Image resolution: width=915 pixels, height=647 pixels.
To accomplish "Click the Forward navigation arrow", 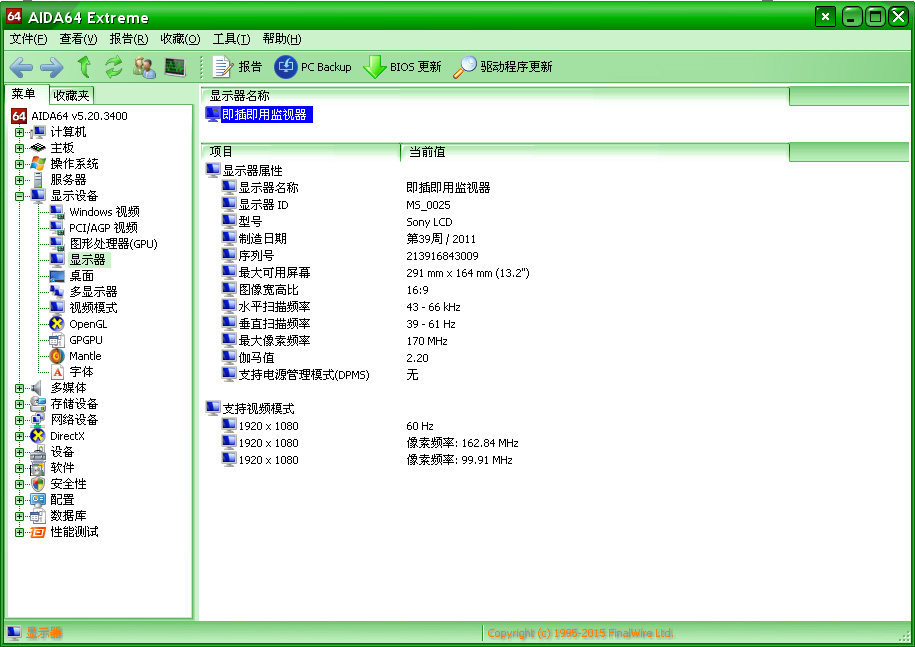I will coord(52,67).
